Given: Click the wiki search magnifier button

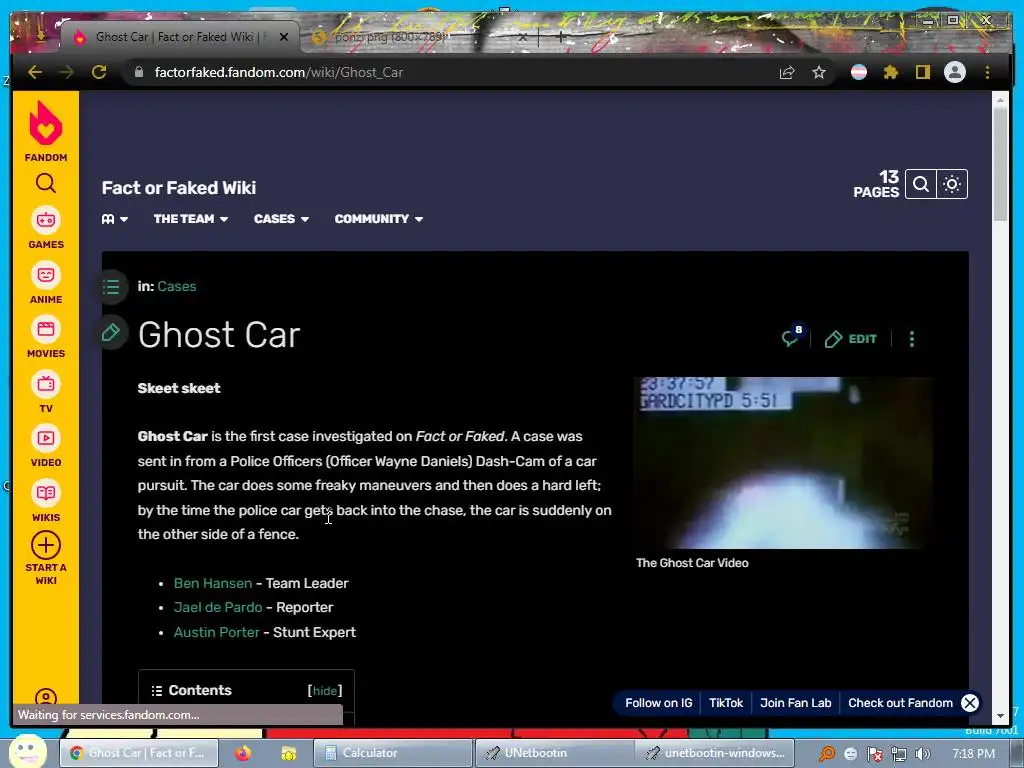Looking at the screenshot, I should click(921, 185).
